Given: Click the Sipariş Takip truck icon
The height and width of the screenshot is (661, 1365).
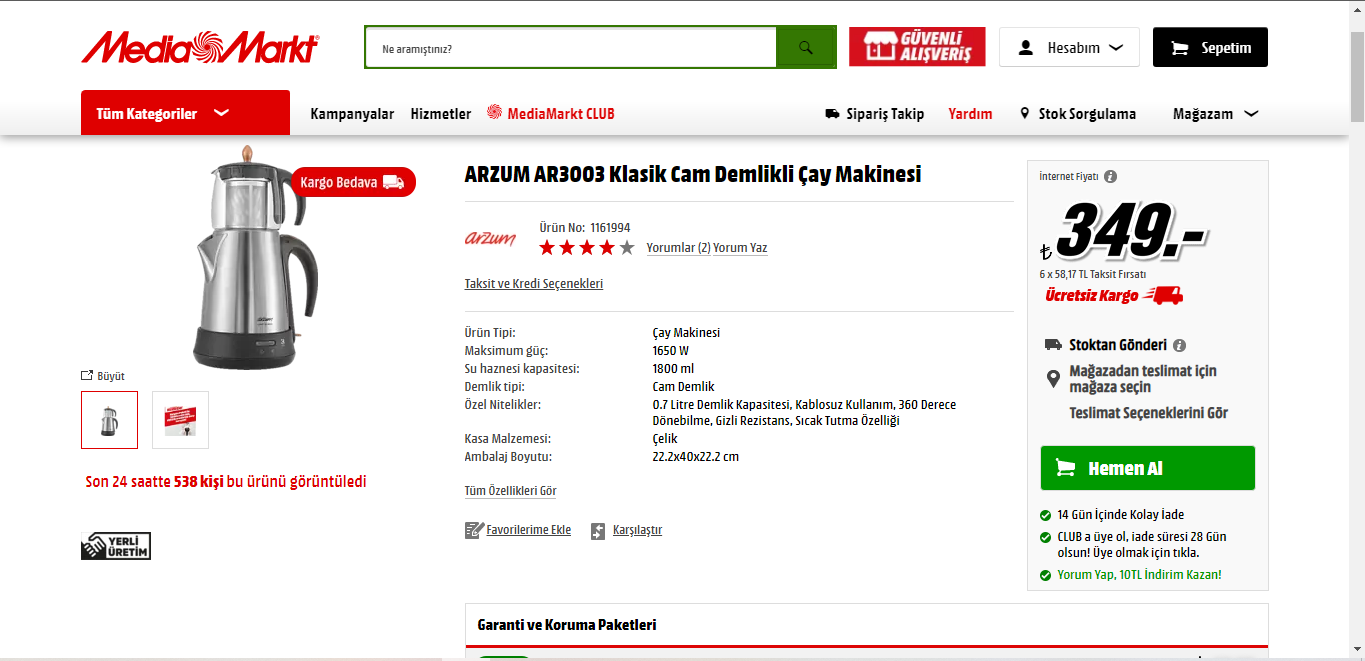Looking at the screenshot, I should (832, 114).
